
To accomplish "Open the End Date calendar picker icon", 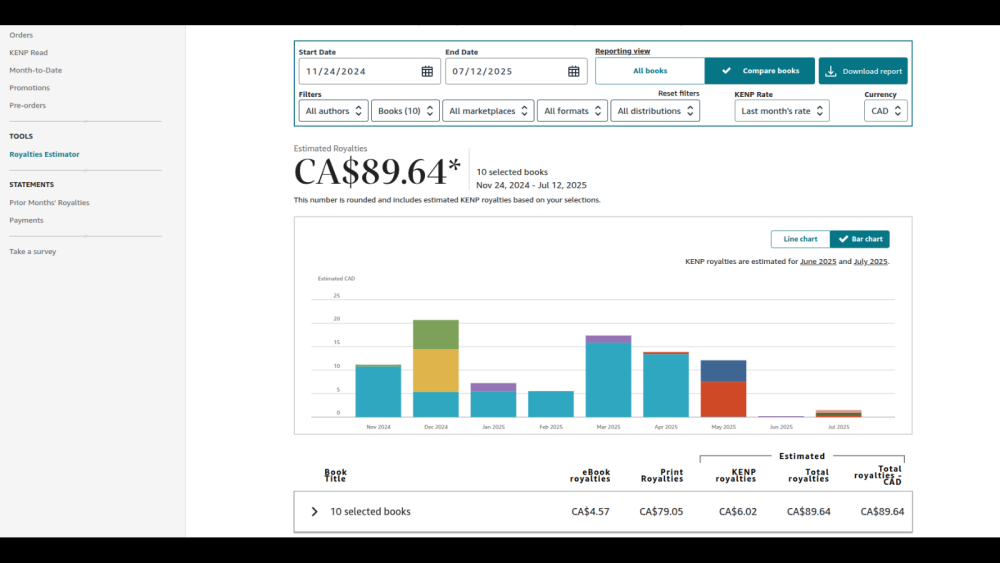I will [x=574, y=71].
